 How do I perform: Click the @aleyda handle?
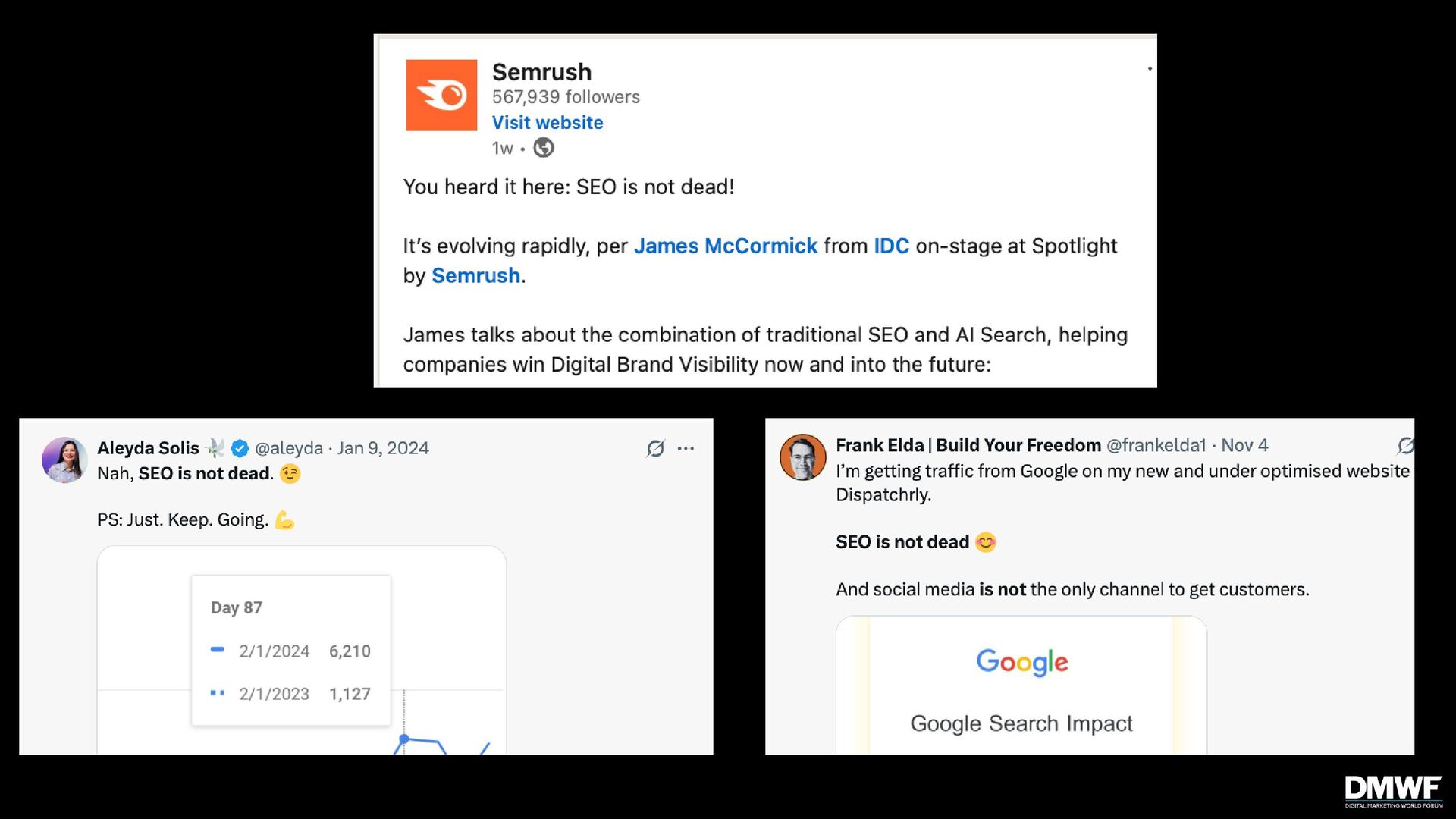coord(289,449)
